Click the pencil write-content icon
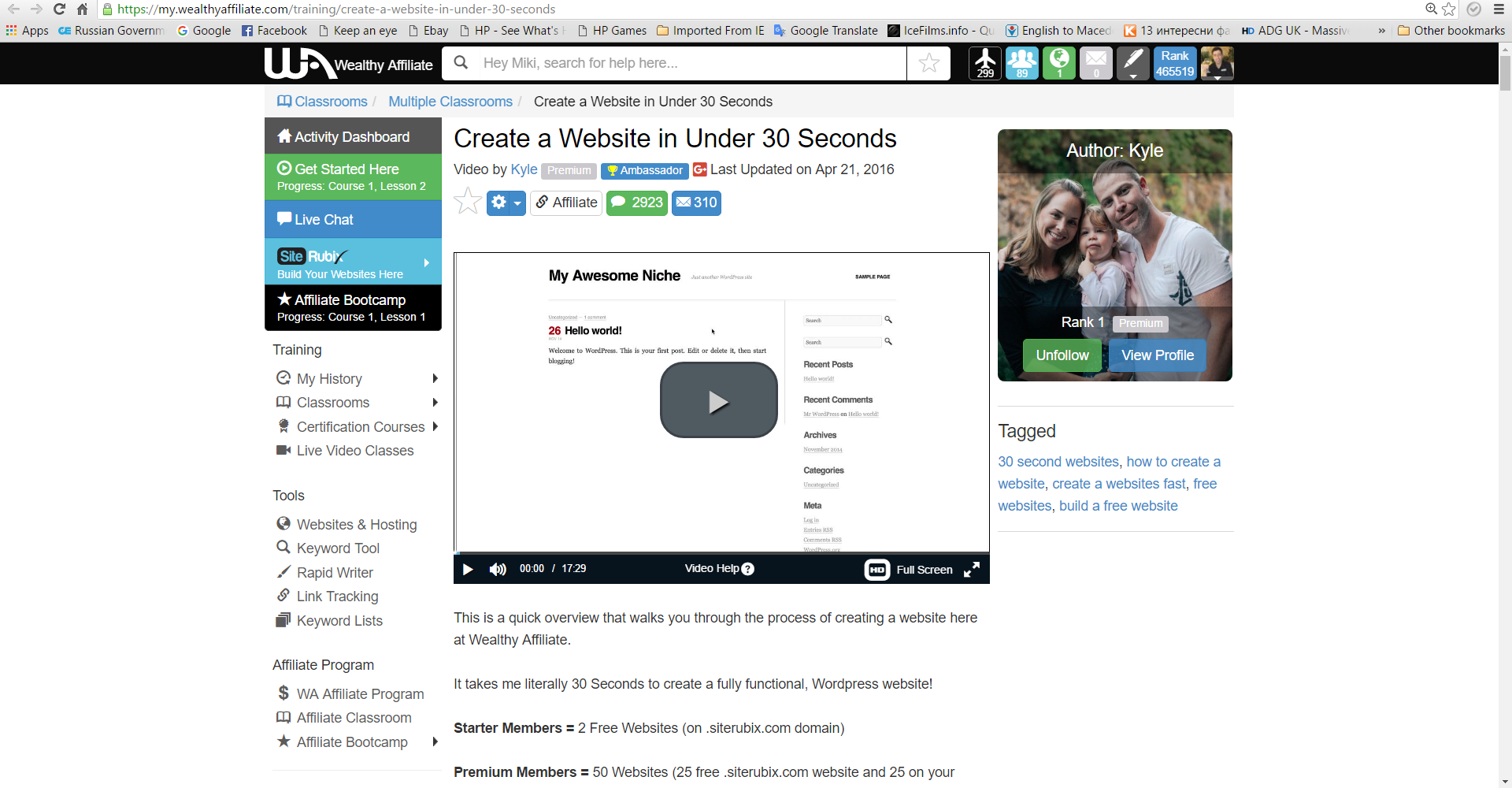1512x788 pixels. point(1133,63)
